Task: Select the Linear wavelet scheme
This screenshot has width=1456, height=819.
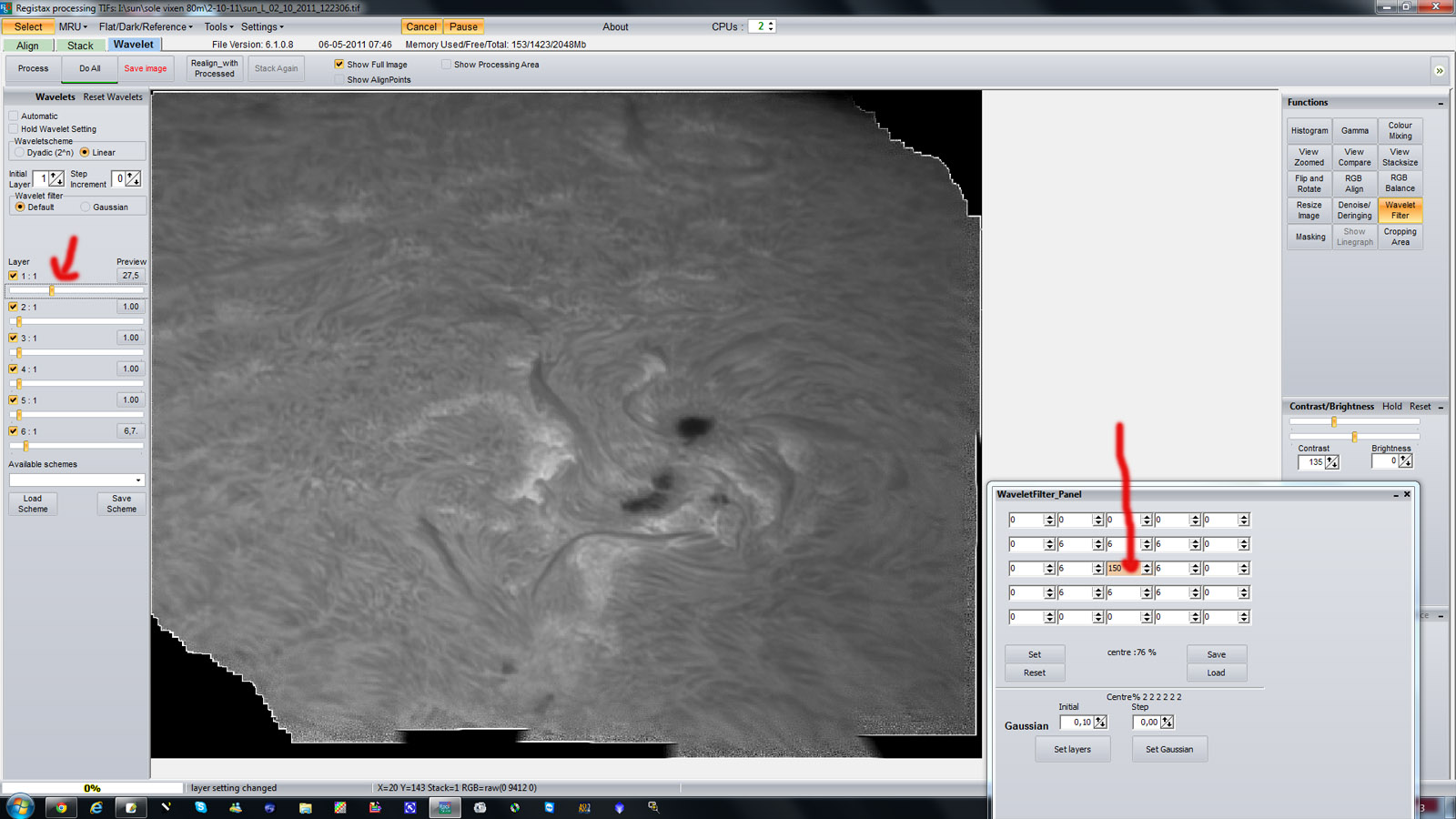Action: pos(85,153)
